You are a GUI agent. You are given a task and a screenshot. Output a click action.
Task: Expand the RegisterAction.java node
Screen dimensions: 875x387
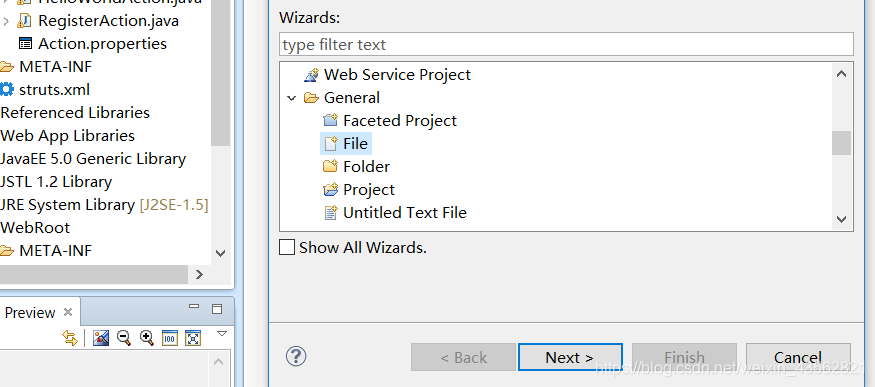[x=6, y=22]
